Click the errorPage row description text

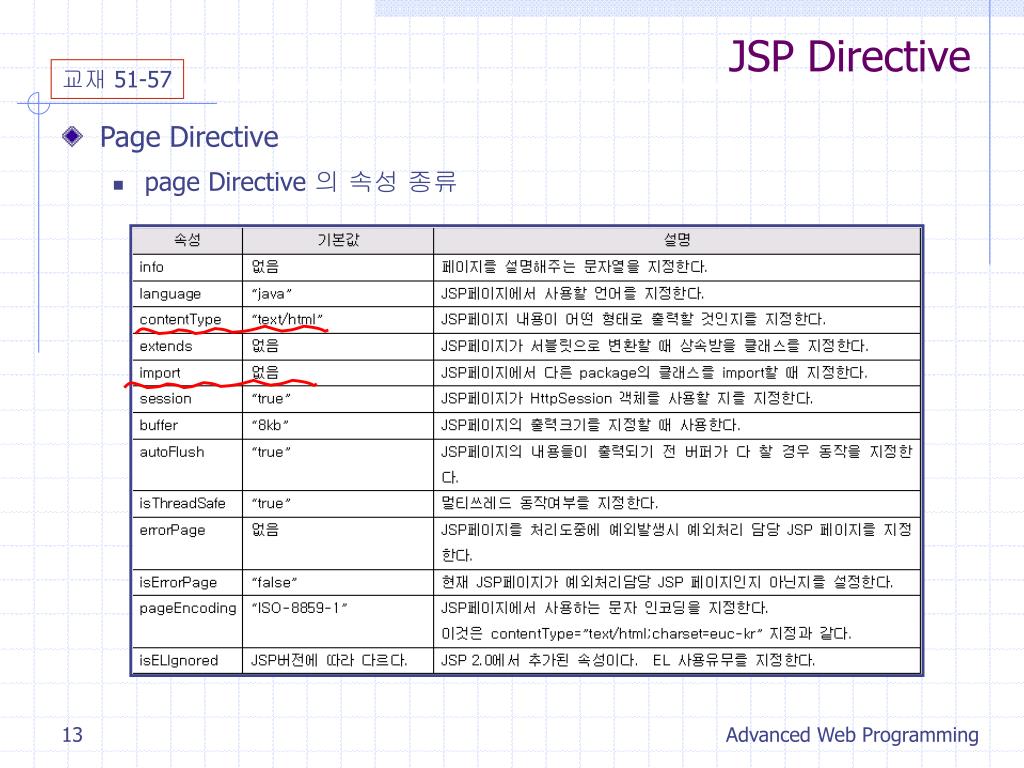point(677,542)
